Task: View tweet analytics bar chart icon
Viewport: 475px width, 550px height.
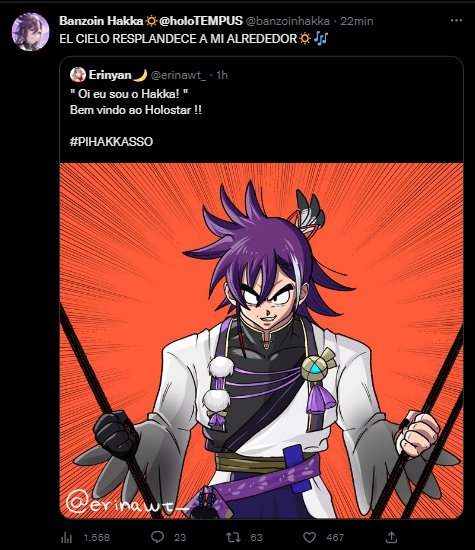Action: coord(67,537)
